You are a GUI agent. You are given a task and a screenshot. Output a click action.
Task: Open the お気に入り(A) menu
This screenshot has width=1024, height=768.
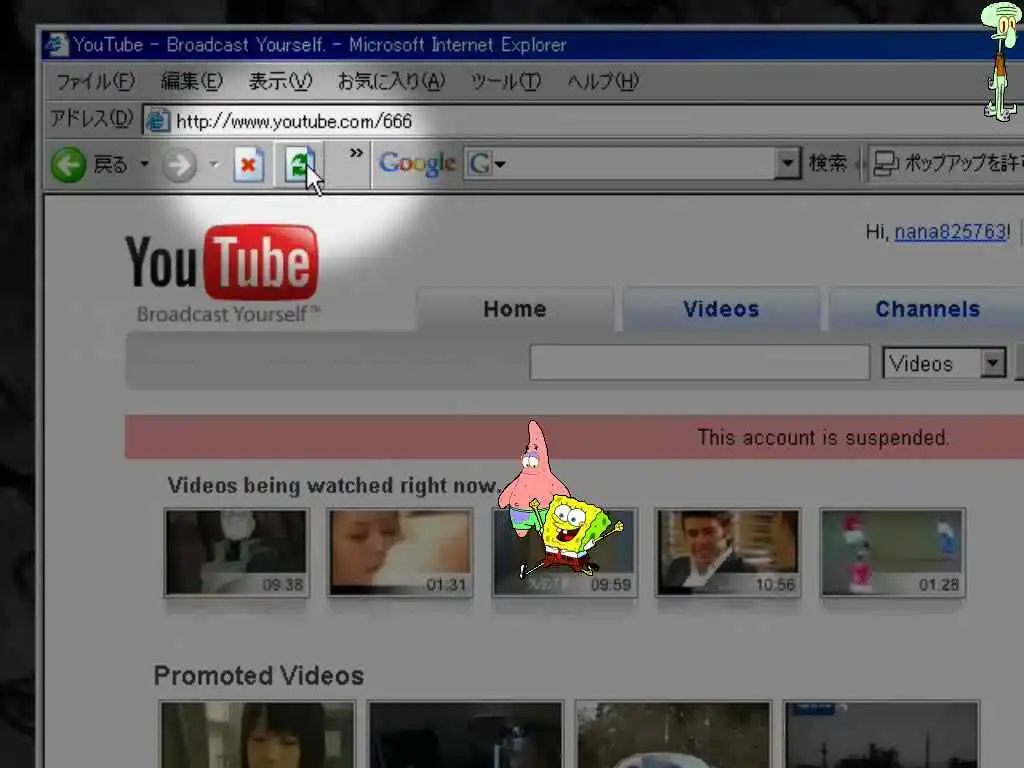coord(391,82)
